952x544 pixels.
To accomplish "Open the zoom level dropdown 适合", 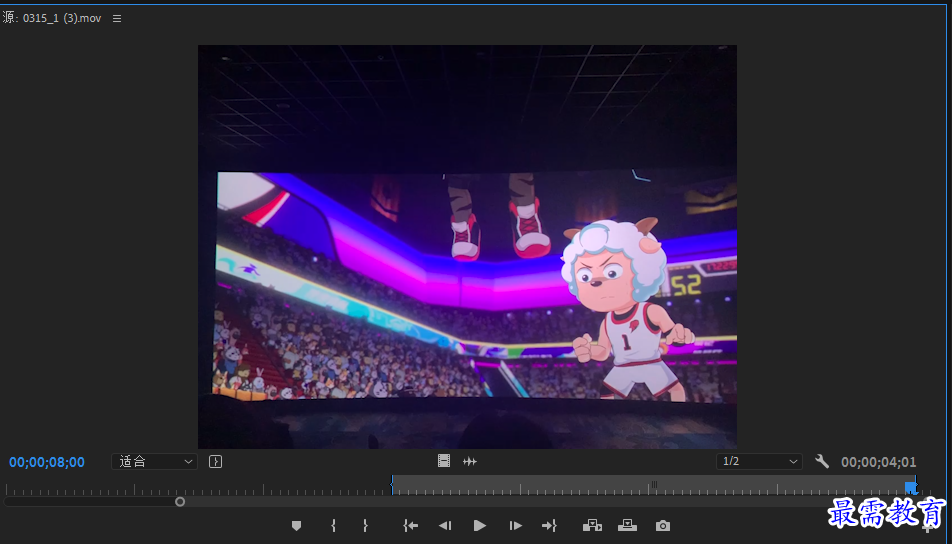I will [x=154, y=461].
